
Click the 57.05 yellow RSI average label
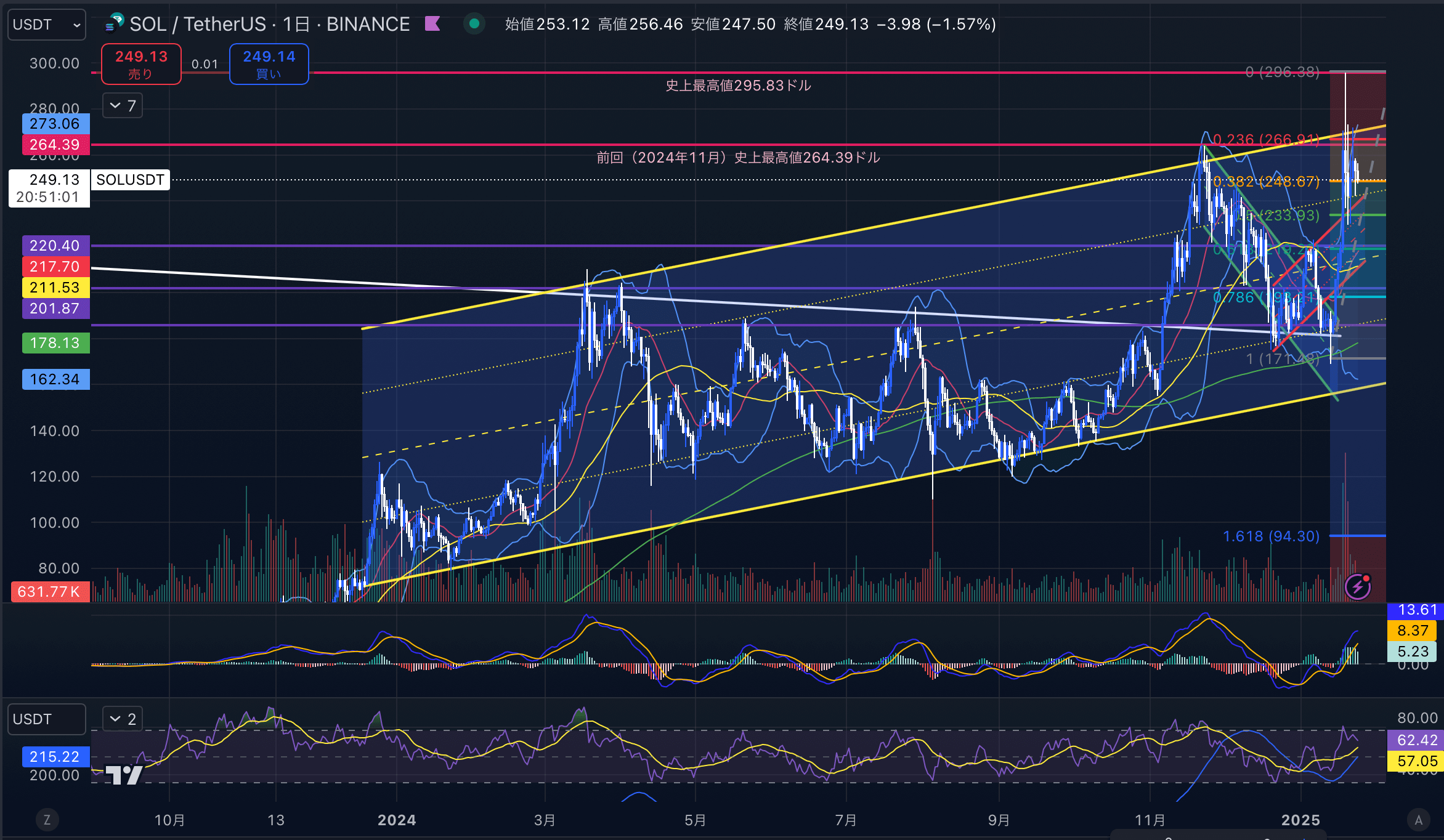(1416, 761)
